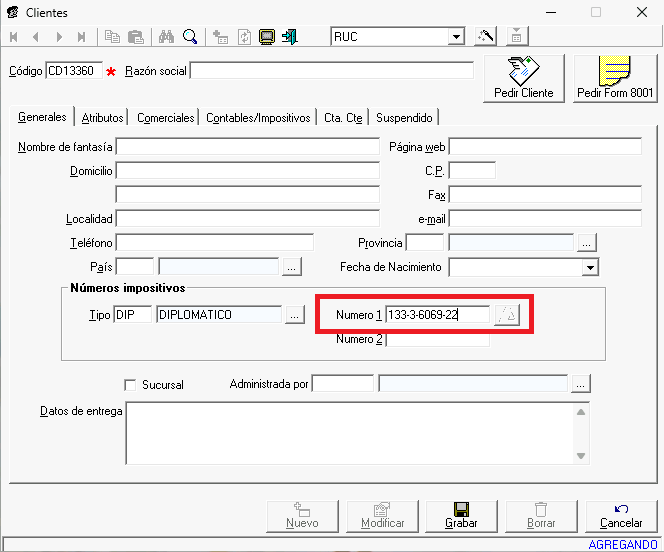Open the Tipo DIPLOMATICO lookup ellipsis button
Image resolution: width=664 pixels, height=552 pixels.
click(294, 315)
